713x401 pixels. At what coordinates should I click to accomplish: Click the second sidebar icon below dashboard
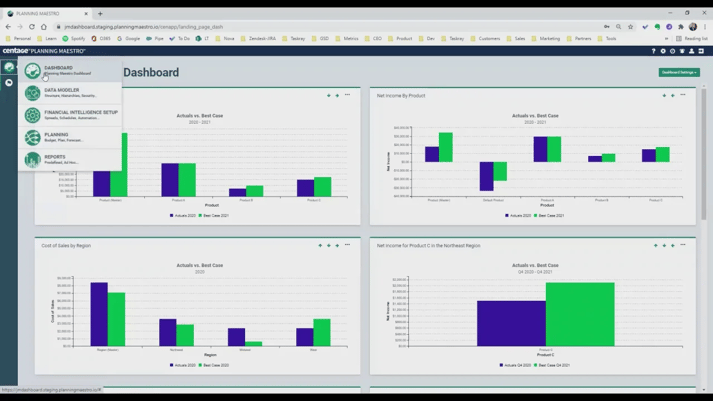(x=9, y=83)
